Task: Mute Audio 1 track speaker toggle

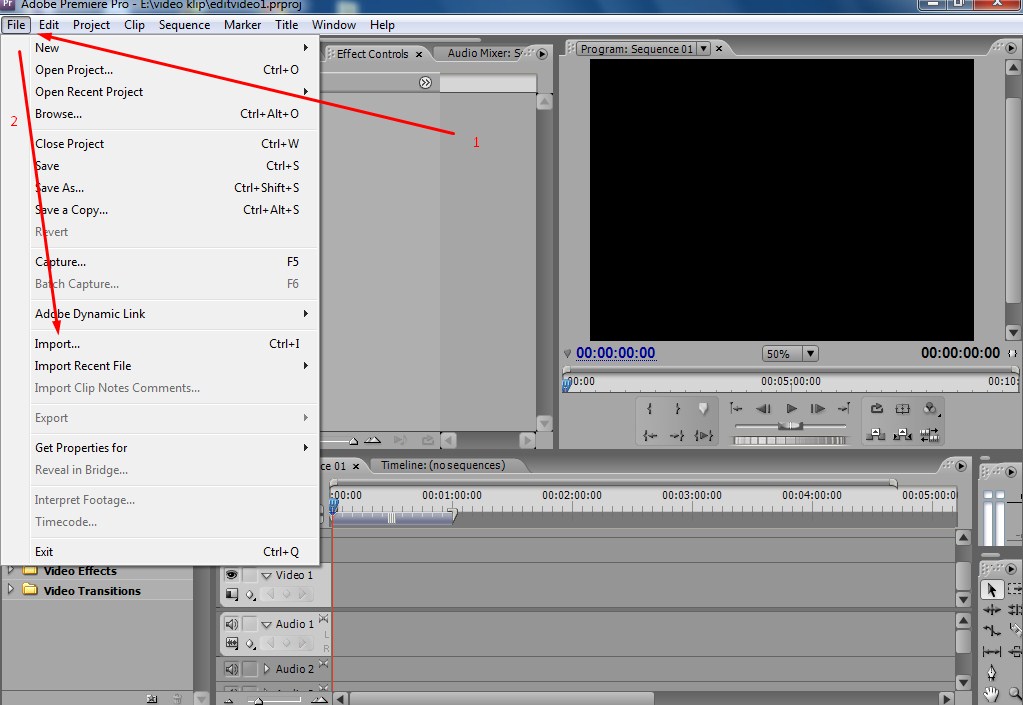Action: point(231,624)
